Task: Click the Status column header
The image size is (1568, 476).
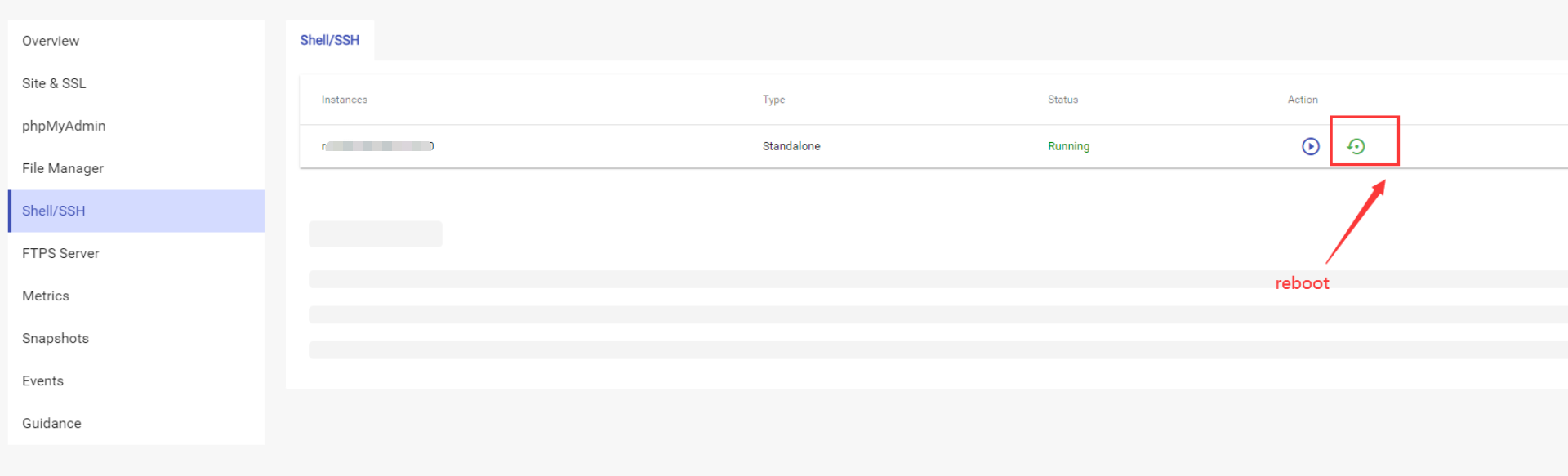Action: coord(1062,100)
